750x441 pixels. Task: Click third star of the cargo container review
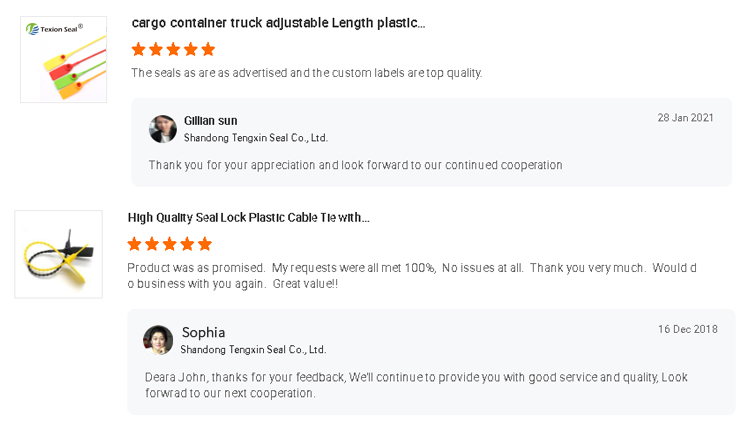click(173, 49)
